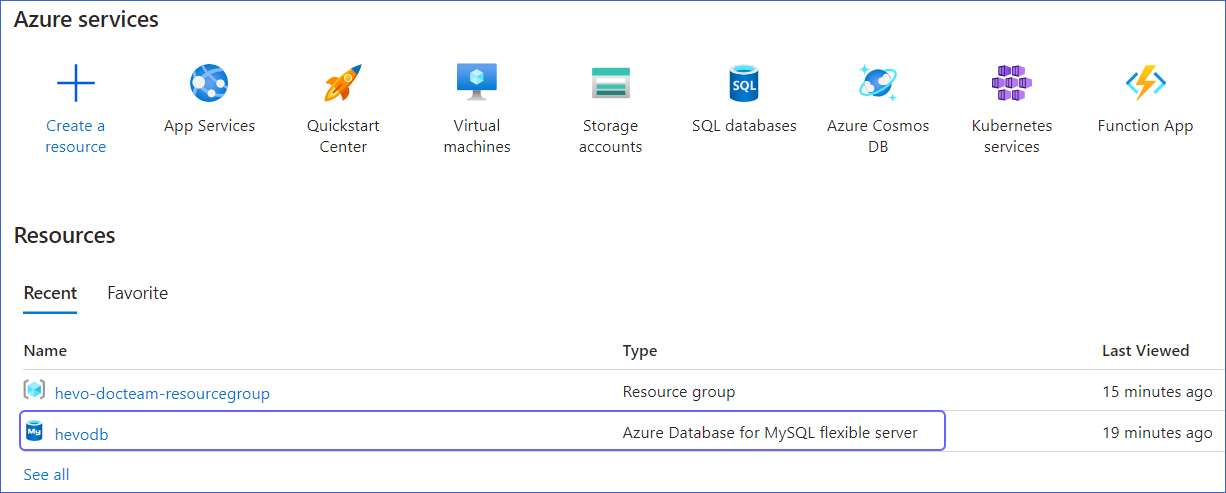Select the Function App lightning icon

[1145, 83]
